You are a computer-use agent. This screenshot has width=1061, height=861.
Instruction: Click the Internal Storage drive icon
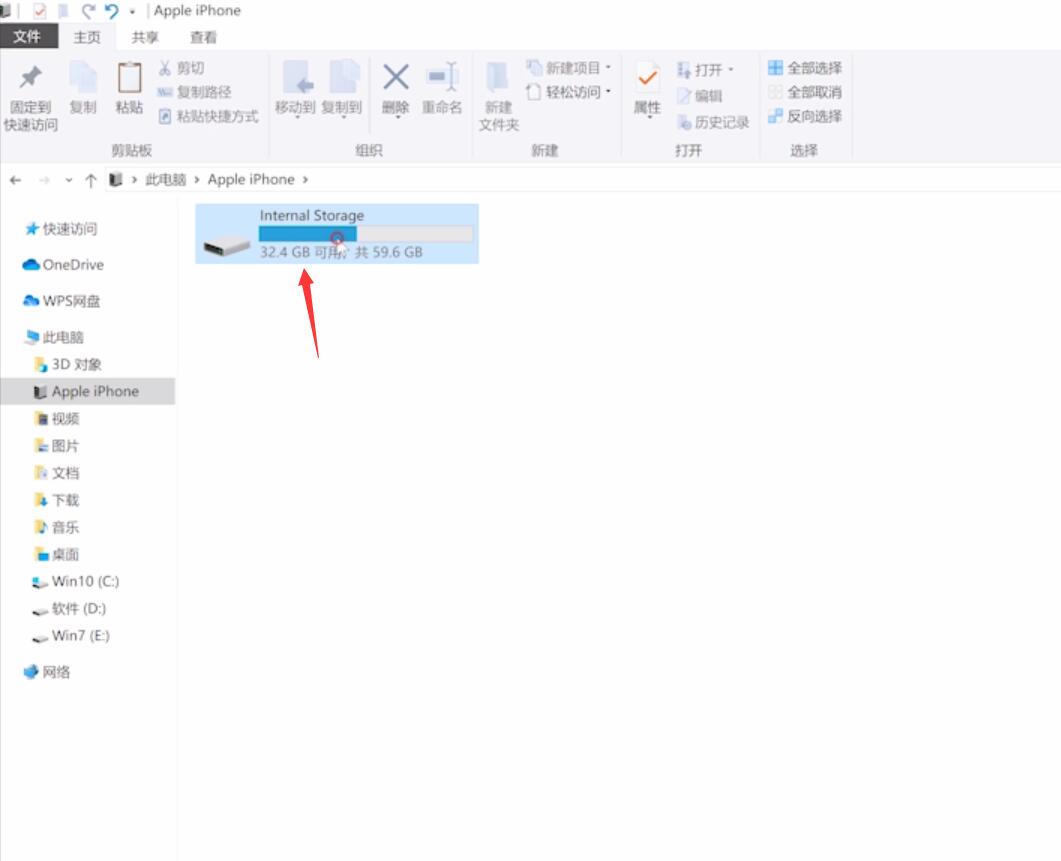(x=227, y=244)
